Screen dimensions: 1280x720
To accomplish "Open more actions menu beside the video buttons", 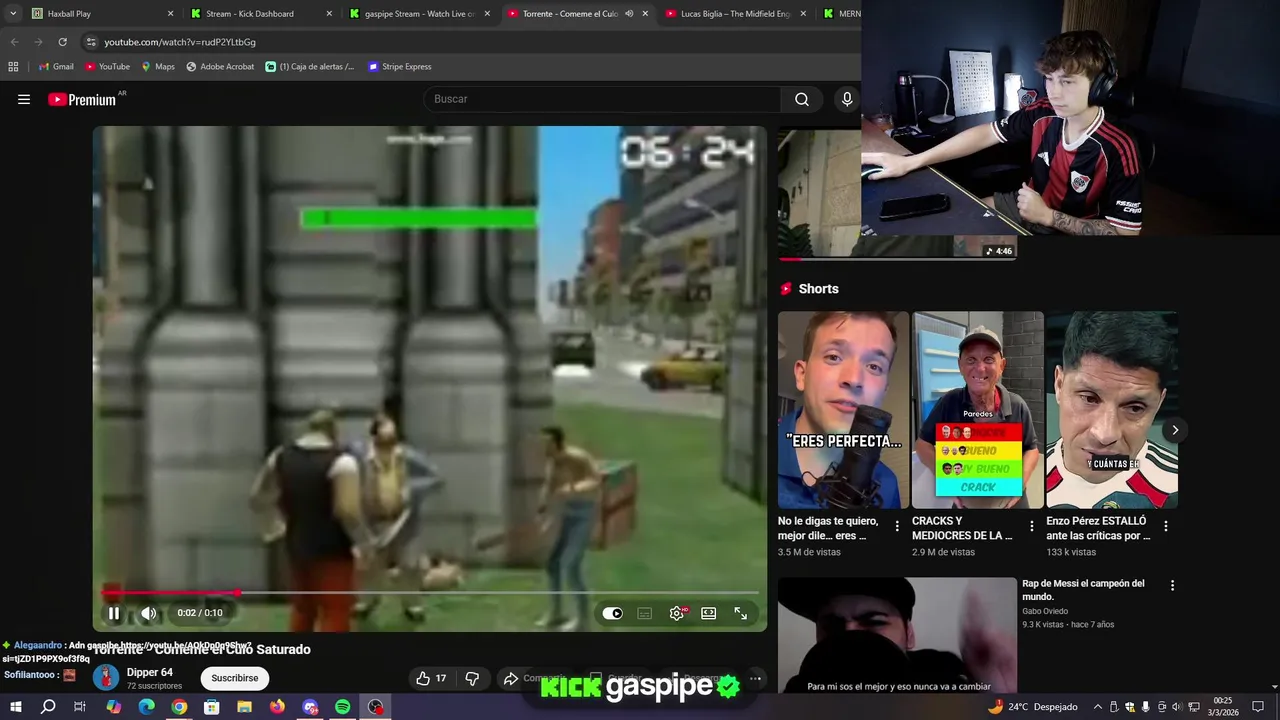I will [756, 678].
